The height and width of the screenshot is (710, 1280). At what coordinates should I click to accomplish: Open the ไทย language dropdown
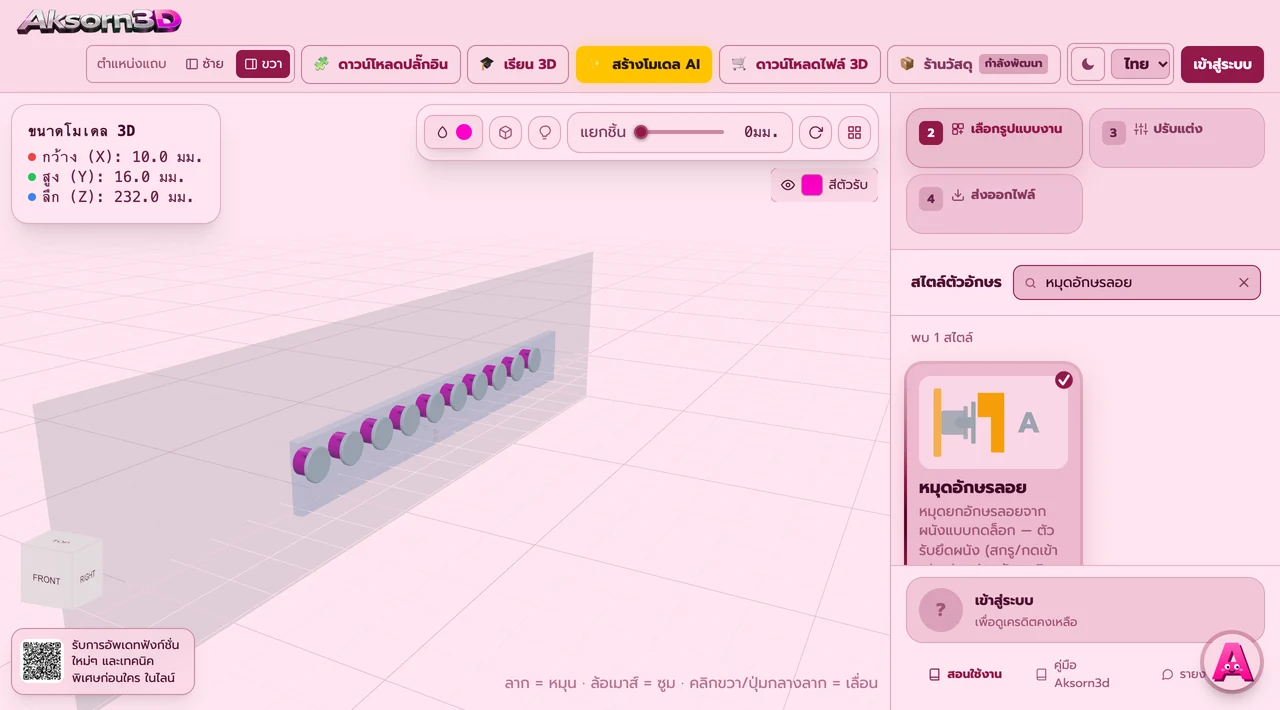1141,64
